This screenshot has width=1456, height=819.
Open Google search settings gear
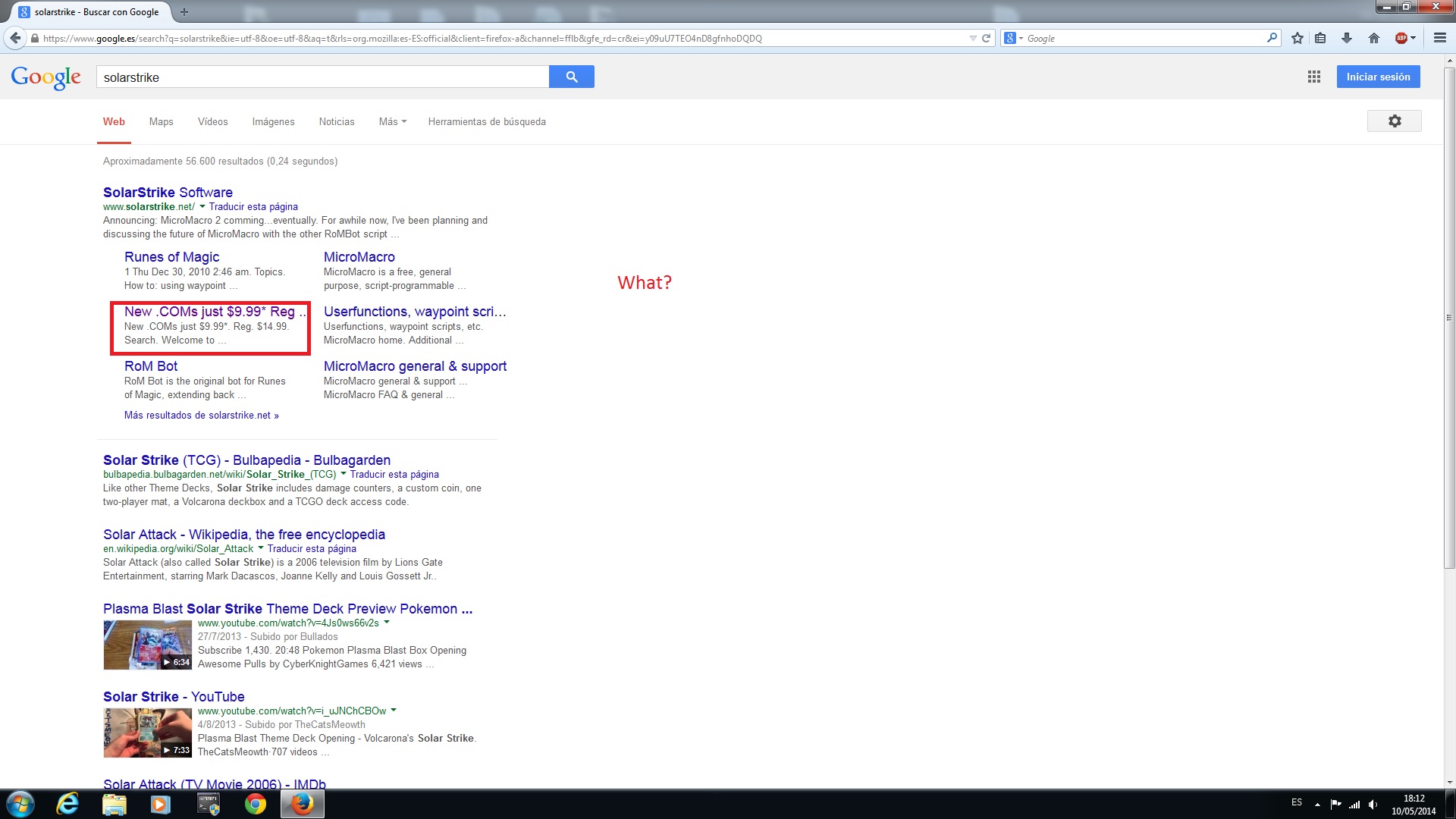[1394, 121]
